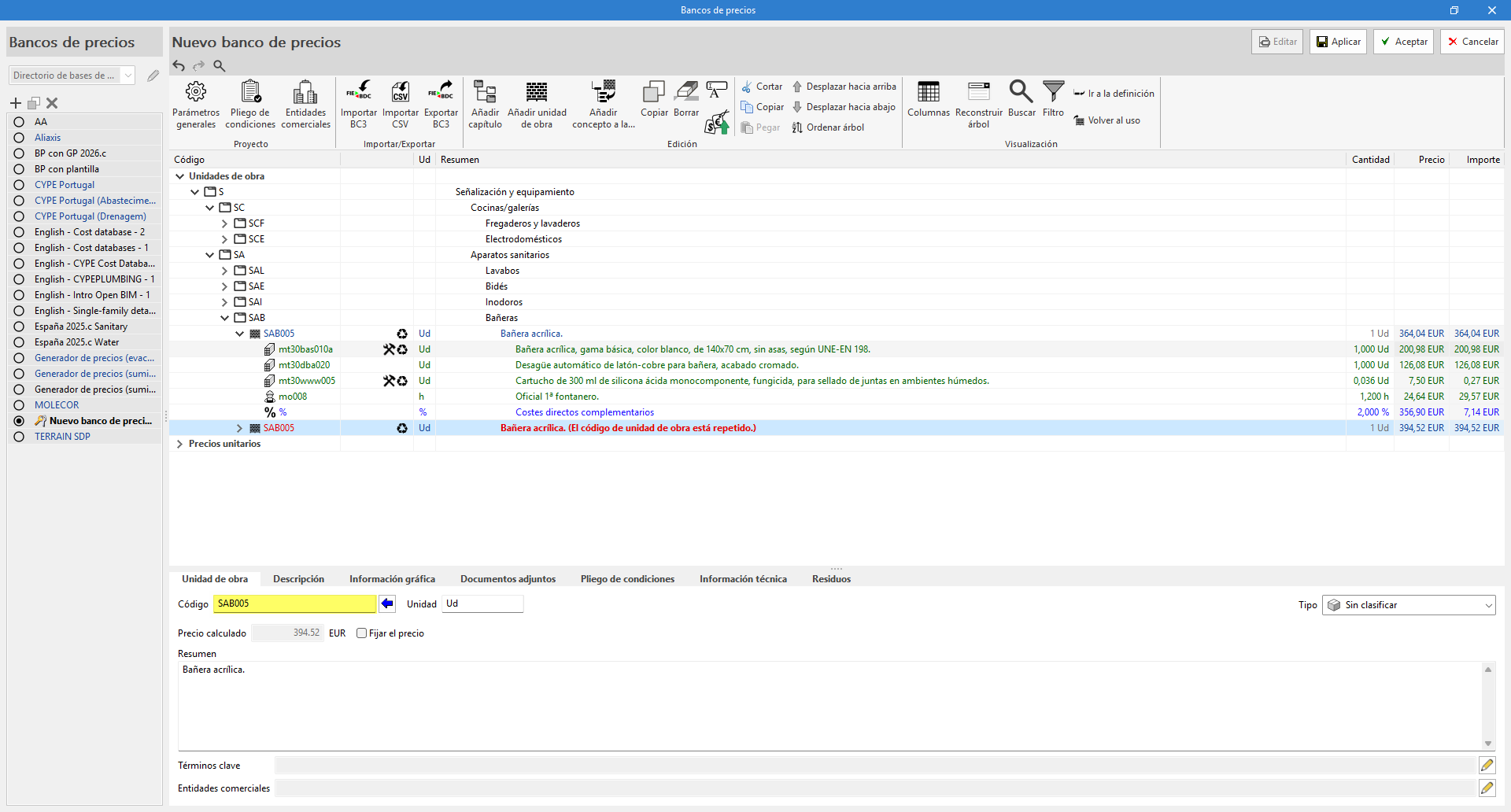
Task: Enable the Fijar el precio checkbox
Action: coord(362,633)
